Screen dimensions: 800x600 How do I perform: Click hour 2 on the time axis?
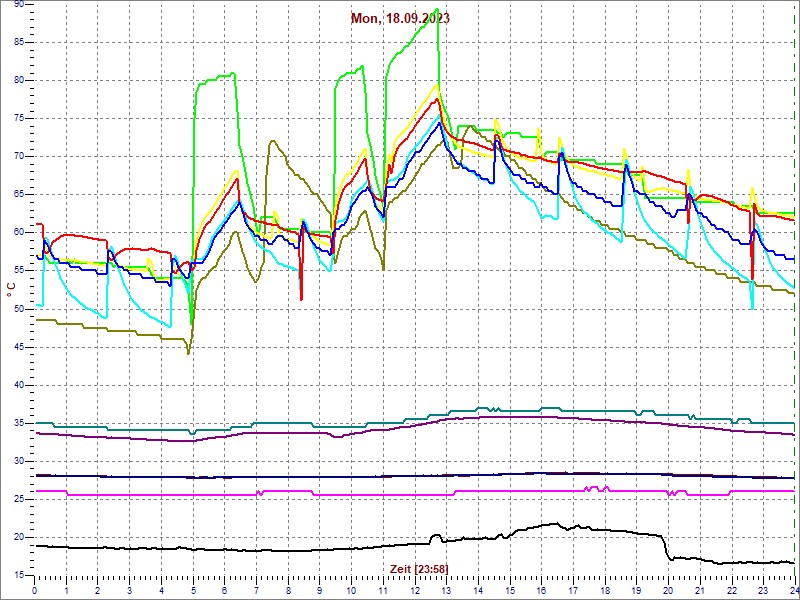coord(97,590)
